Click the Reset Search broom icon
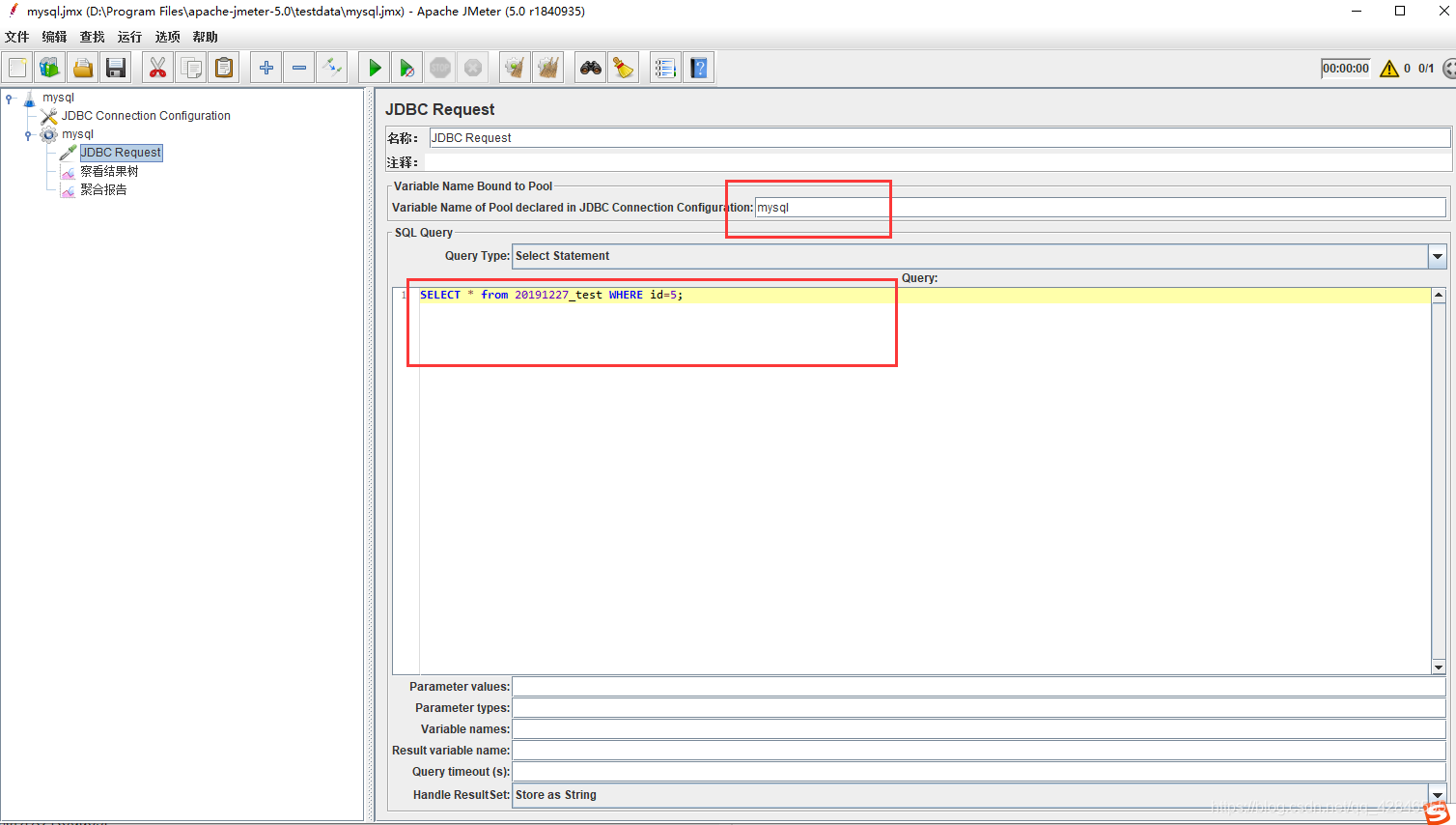 (x=624, y=68)
